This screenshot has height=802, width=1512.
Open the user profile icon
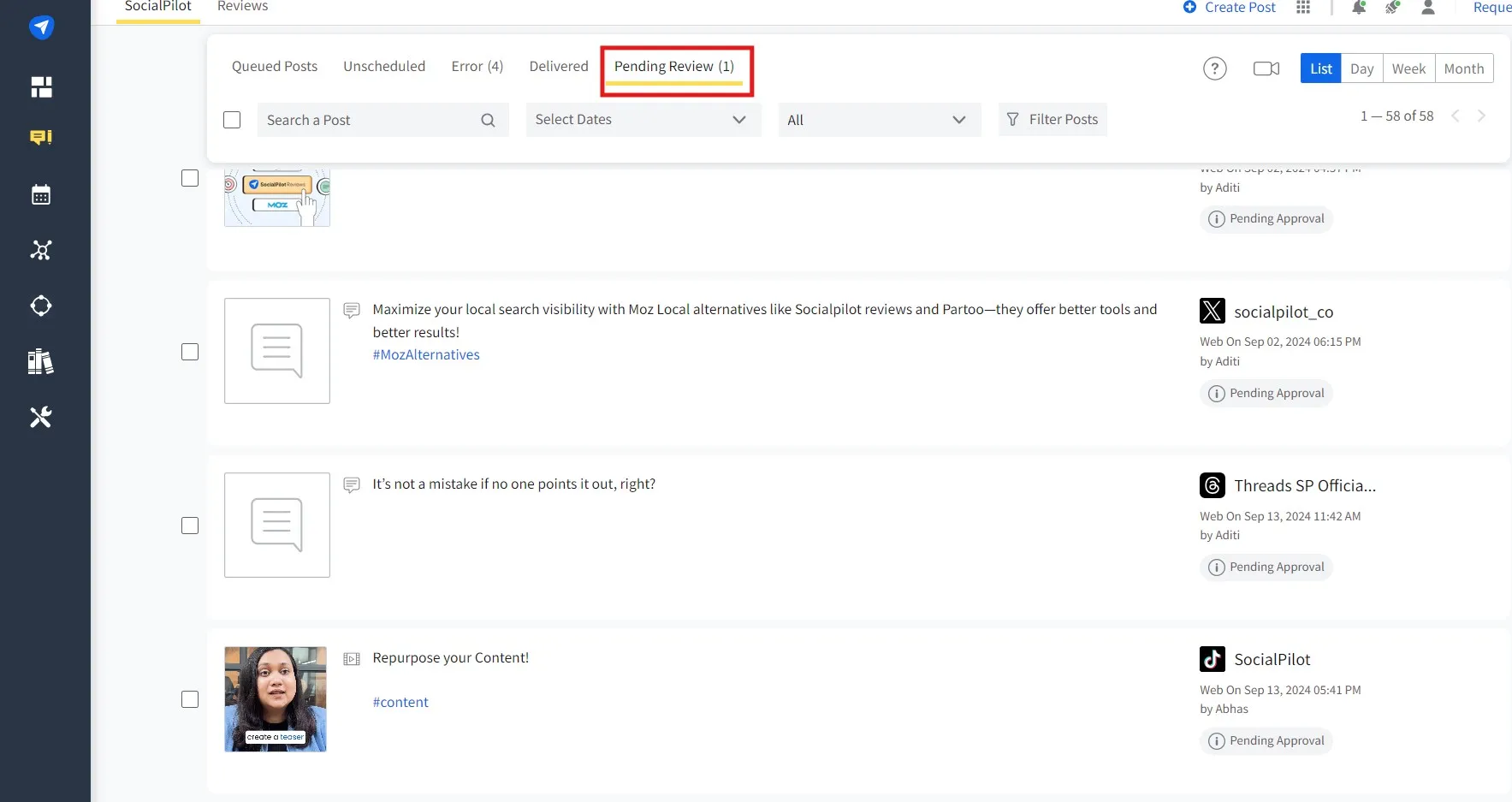[x=1427, y=8]
